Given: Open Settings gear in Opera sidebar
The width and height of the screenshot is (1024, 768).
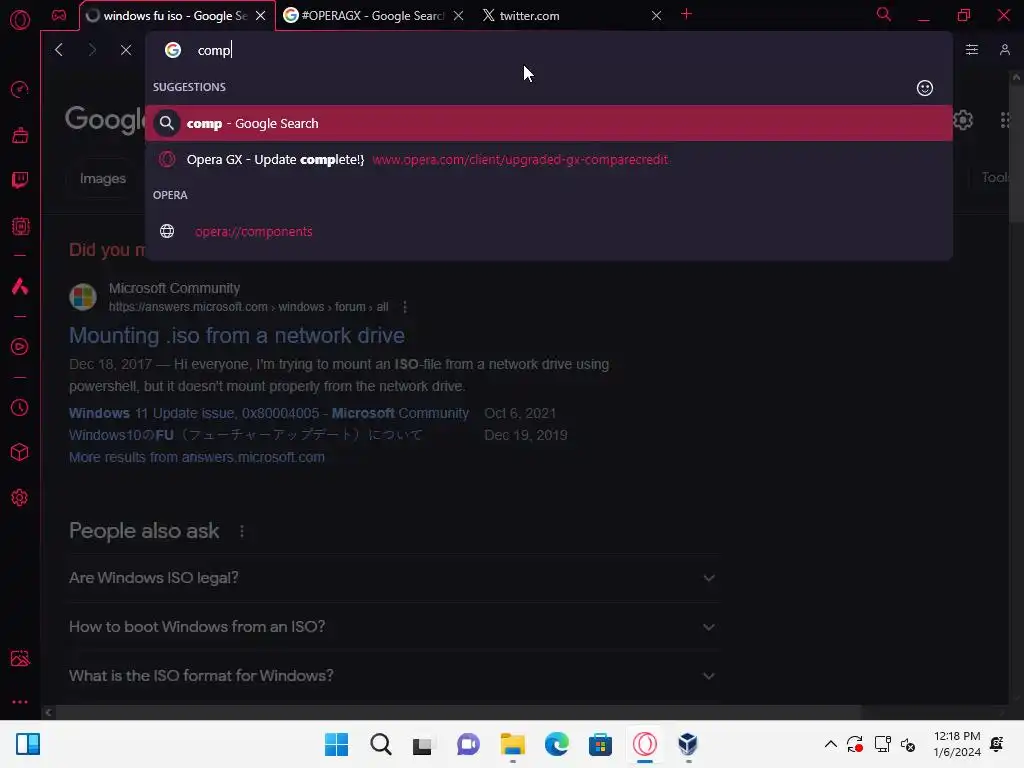Looking at the screenshot, I should tap(20, 498).
